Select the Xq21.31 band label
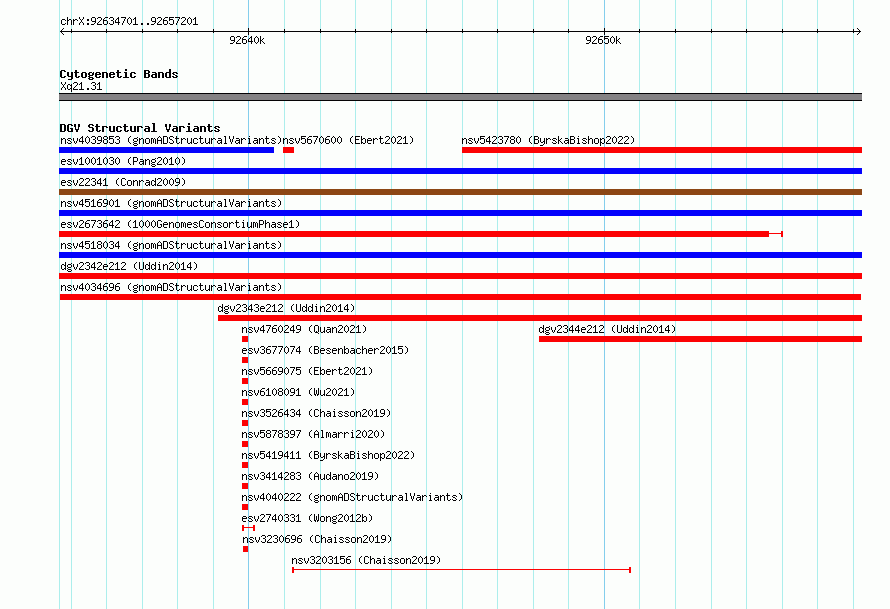 pos(81,86)
